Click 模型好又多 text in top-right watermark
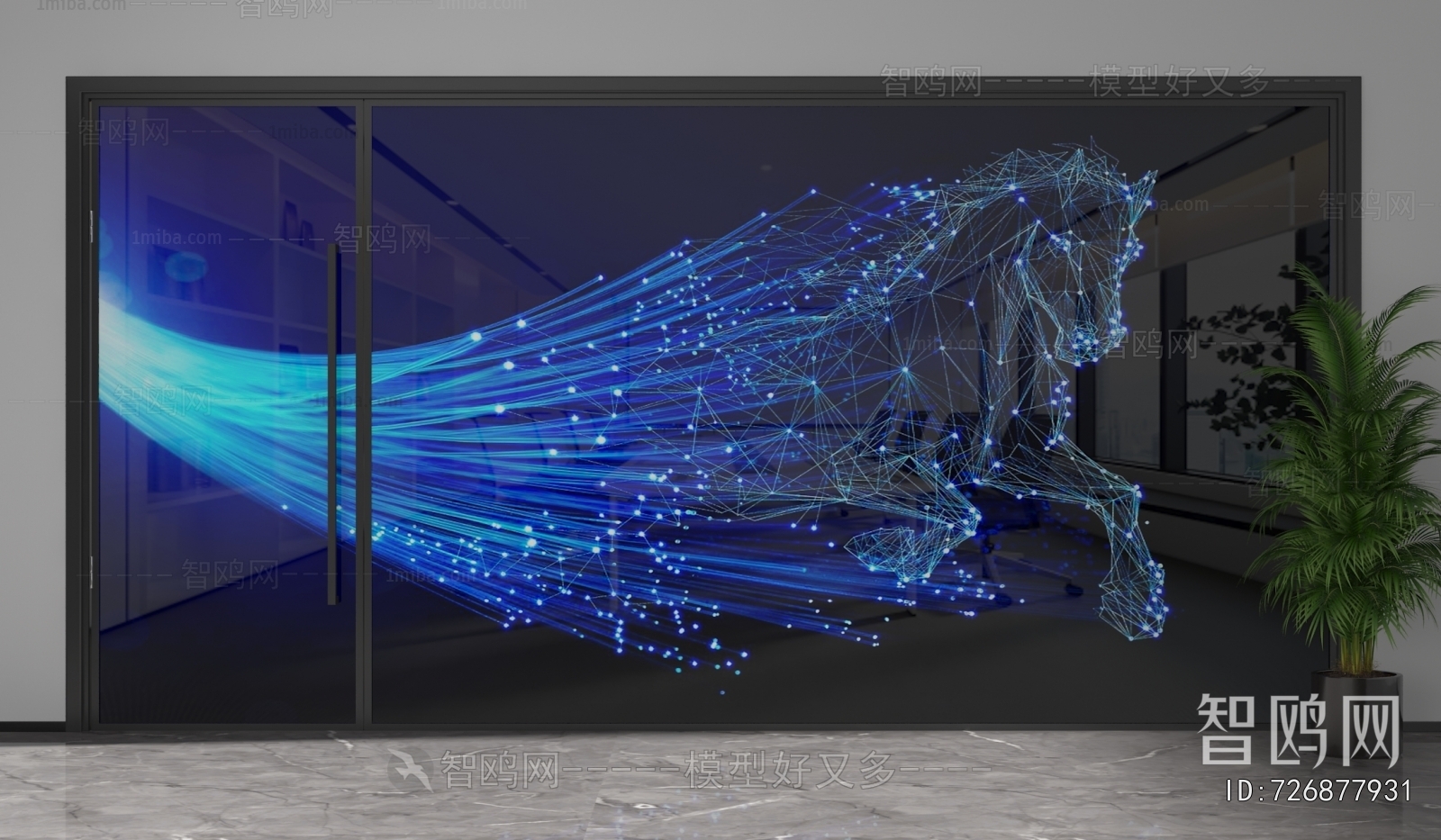1441x840 pixels. pos(1178,82)
